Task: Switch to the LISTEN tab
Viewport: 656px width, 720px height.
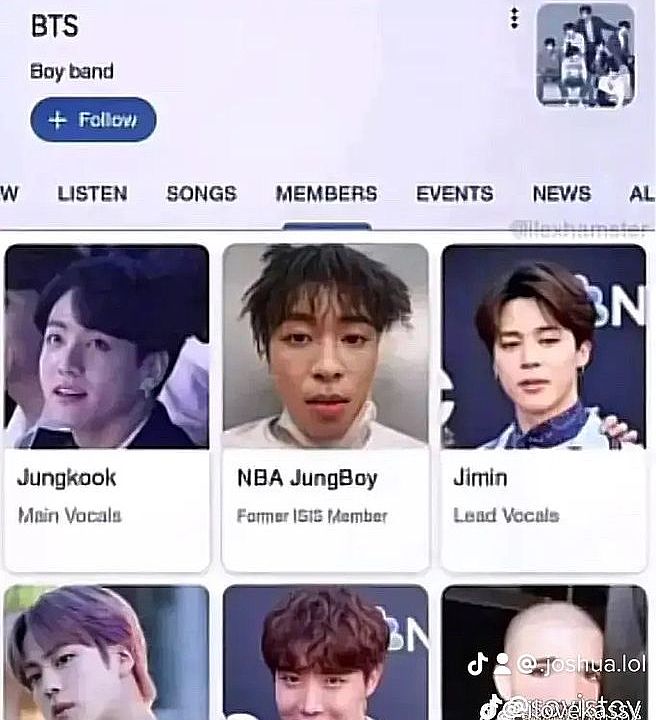Action: (x=92, y=193)
